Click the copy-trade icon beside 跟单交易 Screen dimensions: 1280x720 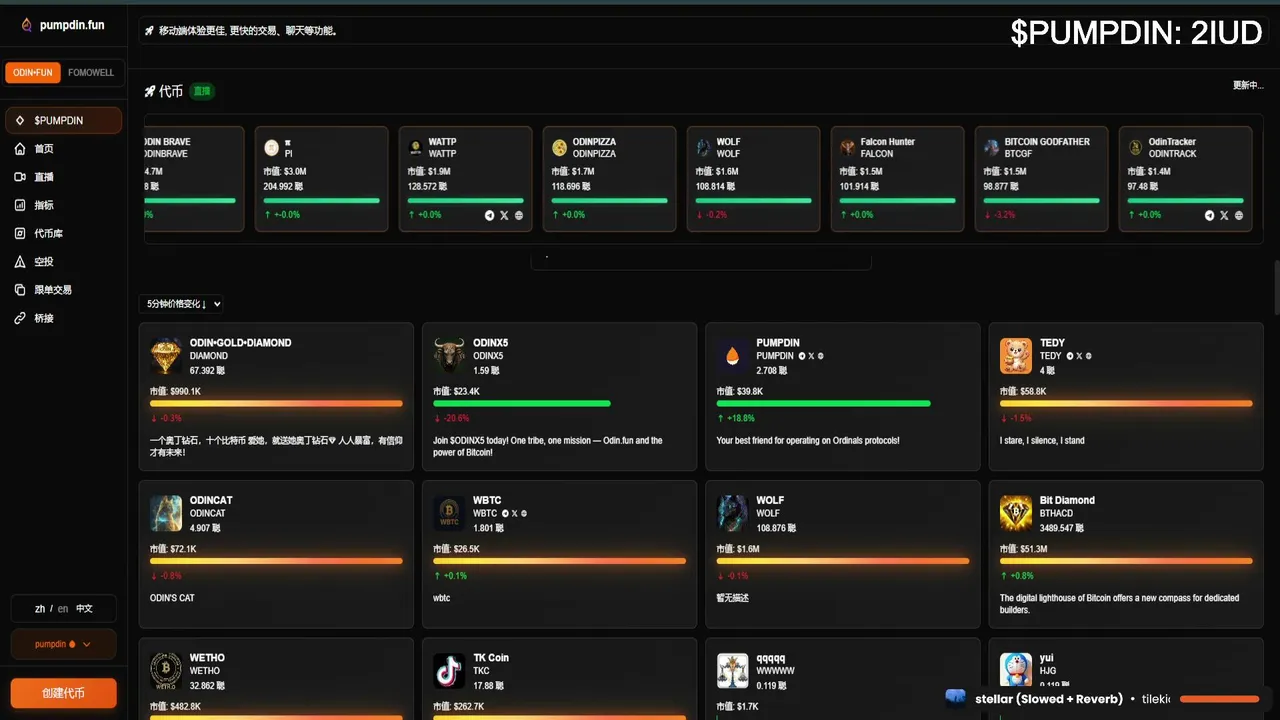point(20,290)
